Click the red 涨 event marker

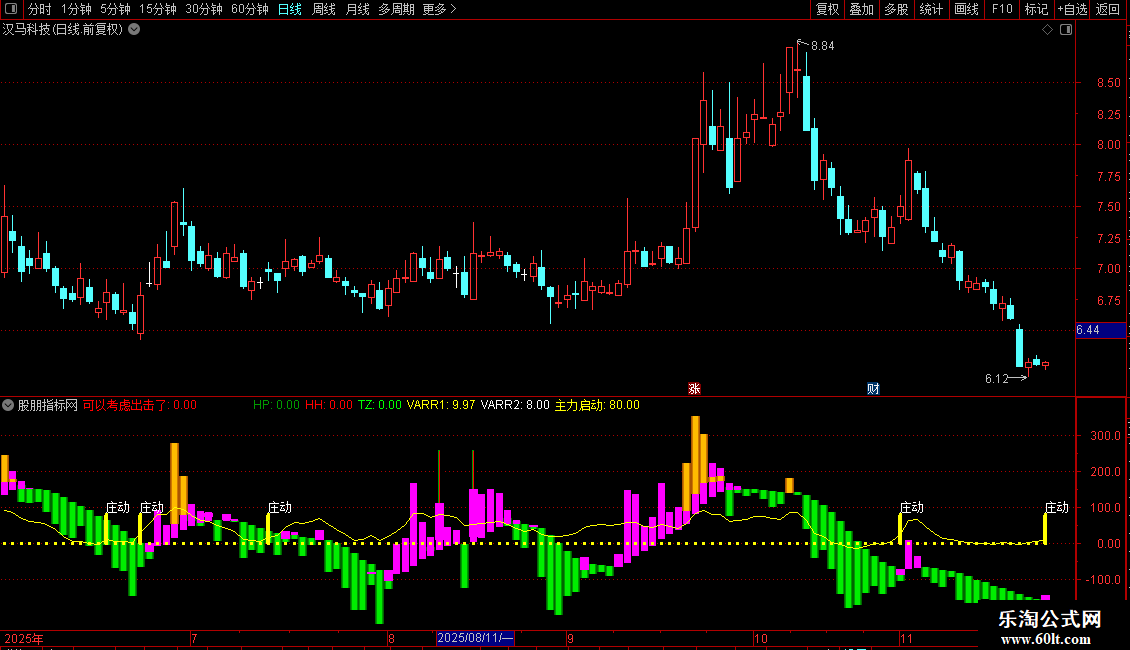695,388
